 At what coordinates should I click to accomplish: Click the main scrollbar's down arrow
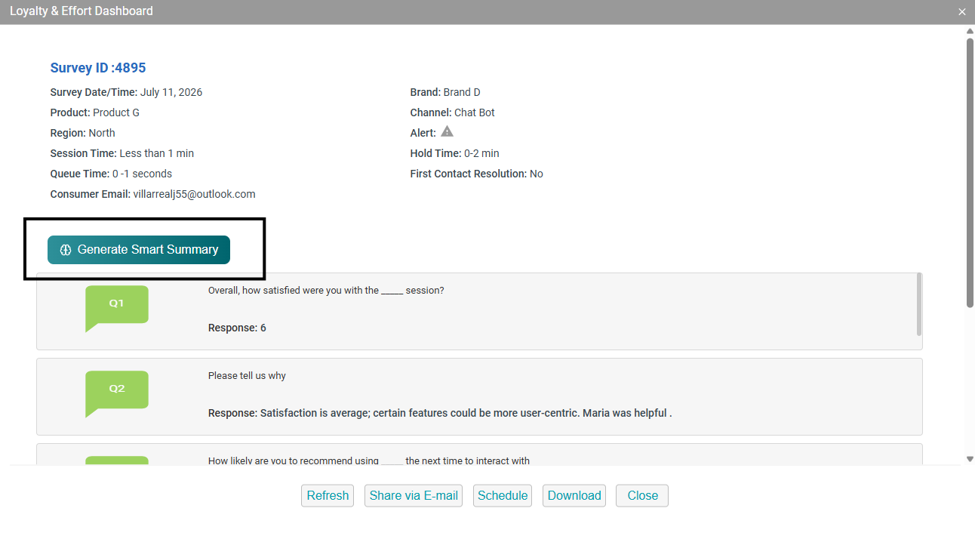(969, 459)
